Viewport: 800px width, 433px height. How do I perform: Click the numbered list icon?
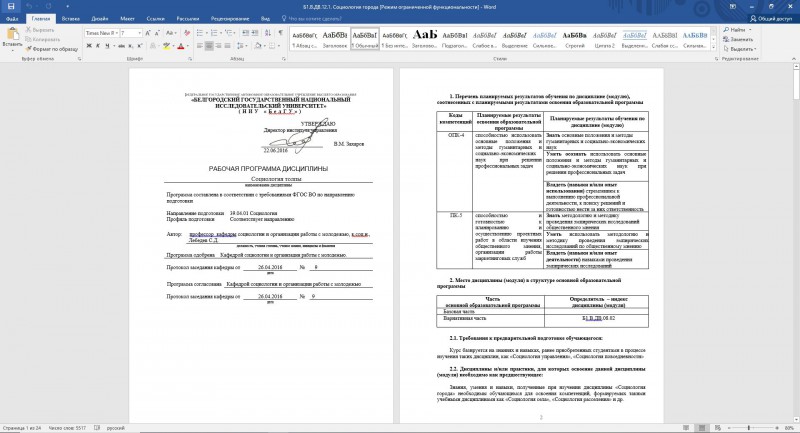click(214, 33)
